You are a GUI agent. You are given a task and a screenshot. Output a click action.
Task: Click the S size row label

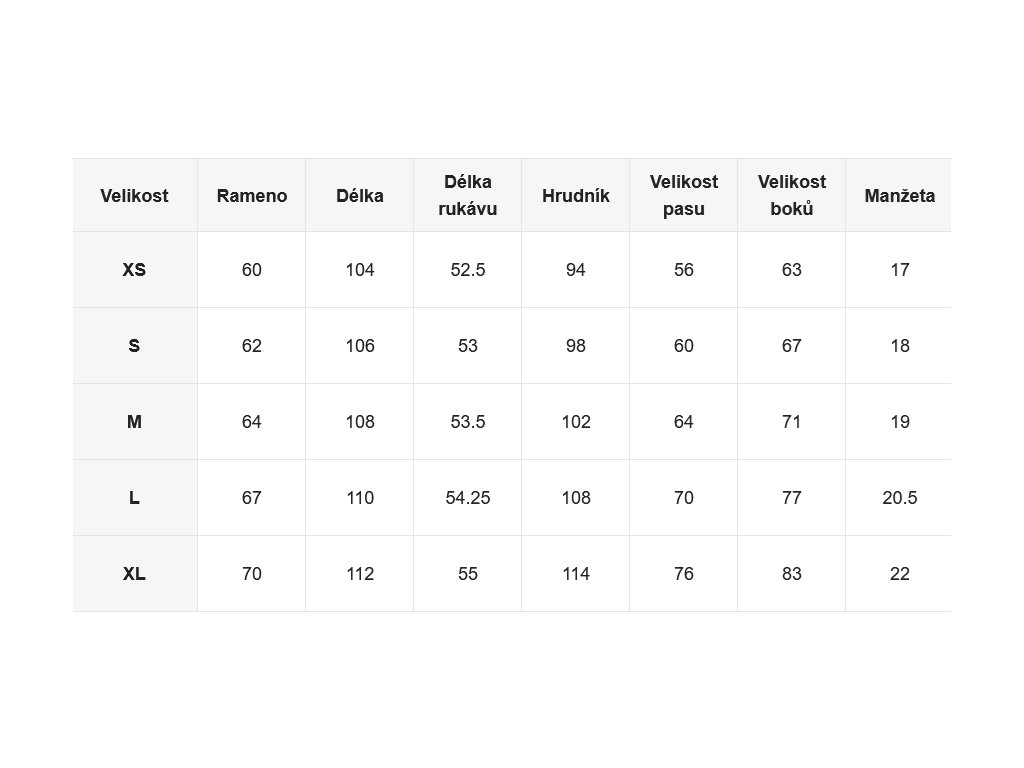135,345
